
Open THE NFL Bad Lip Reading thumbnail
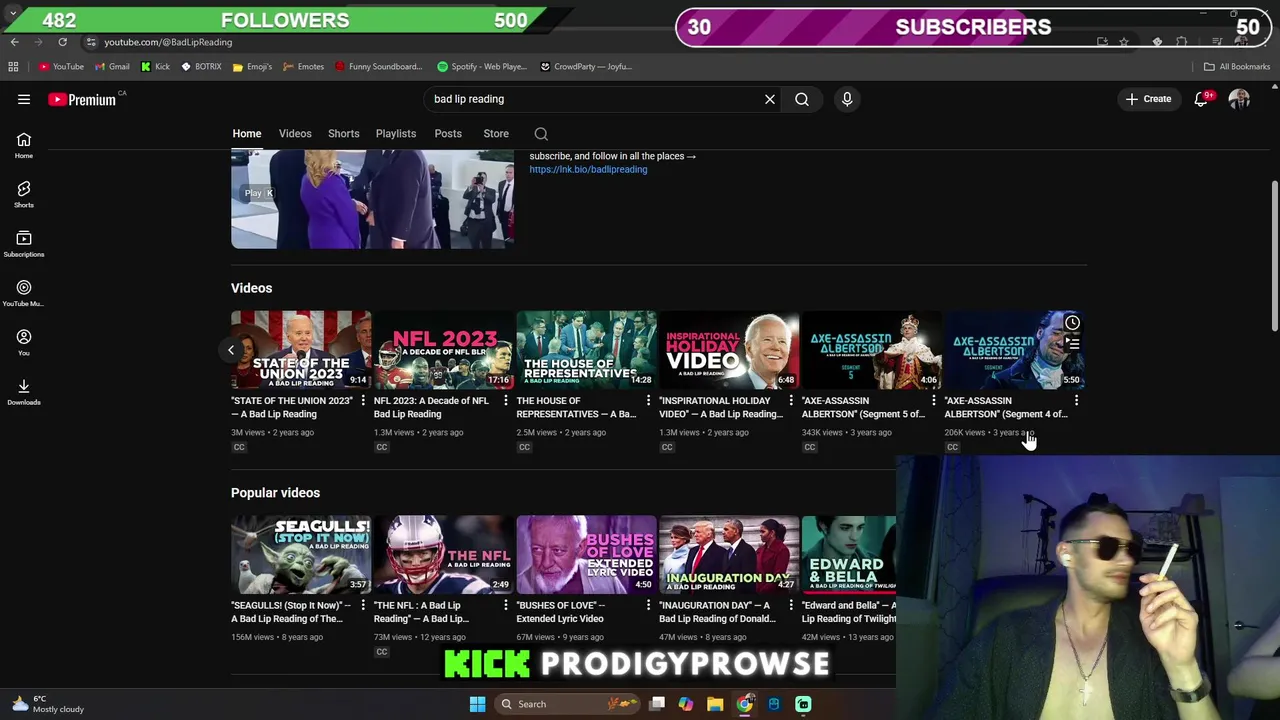[x=443, y=554]
